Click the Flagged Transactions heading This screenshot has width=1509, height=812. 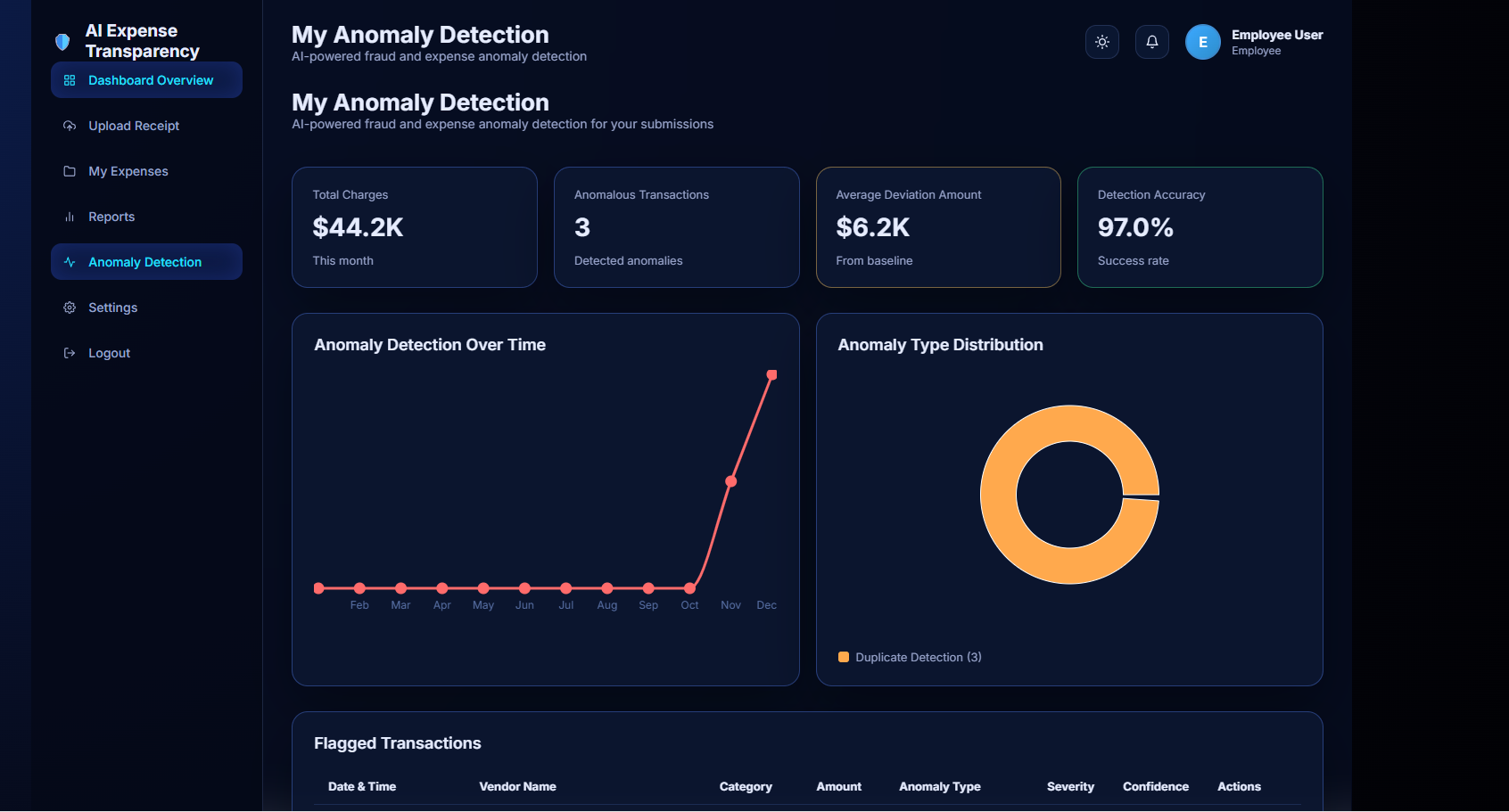(398, 743)
